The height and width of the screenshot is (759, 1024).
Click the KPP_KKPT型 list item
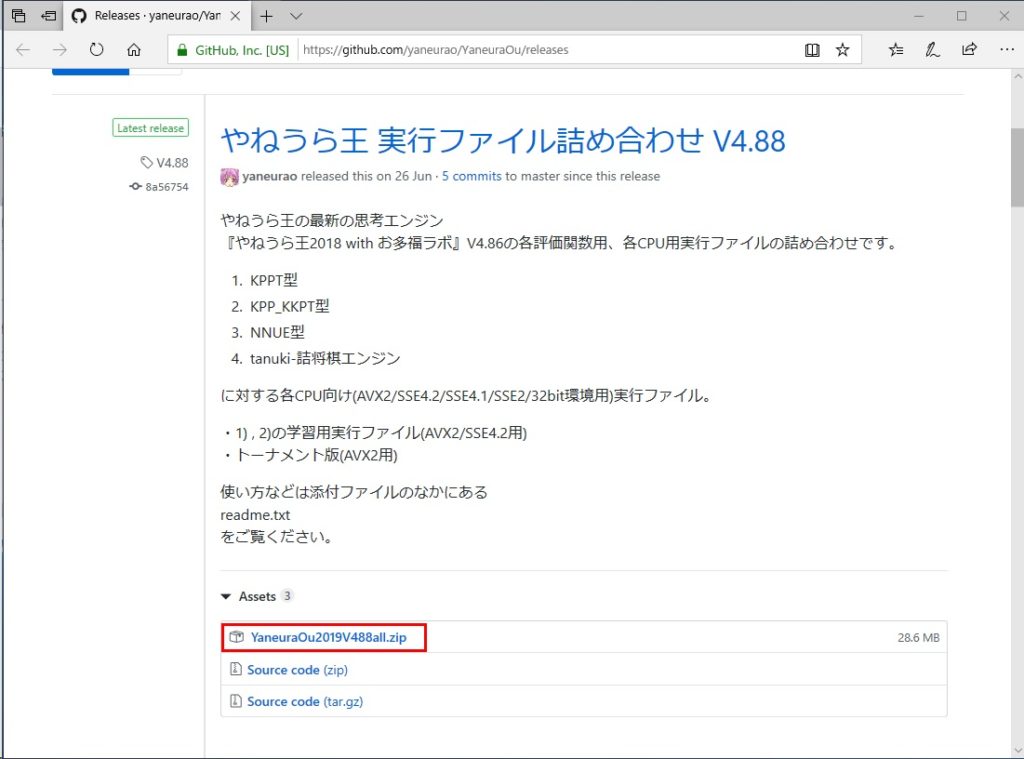289,307
